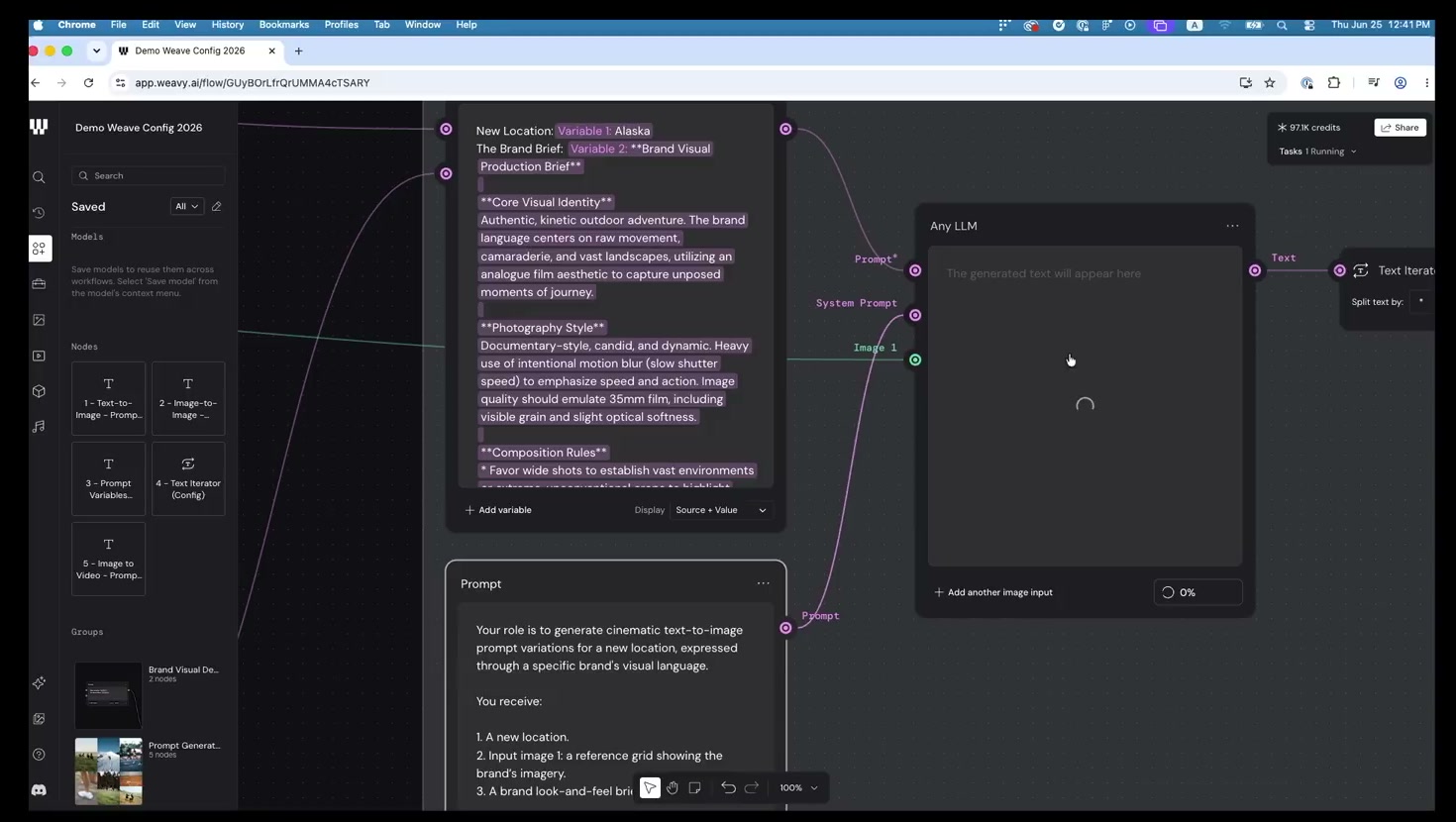Open the Bookmarks menu
The height and width of the screenshot is (822, 1456).
[x=284, y=25]
